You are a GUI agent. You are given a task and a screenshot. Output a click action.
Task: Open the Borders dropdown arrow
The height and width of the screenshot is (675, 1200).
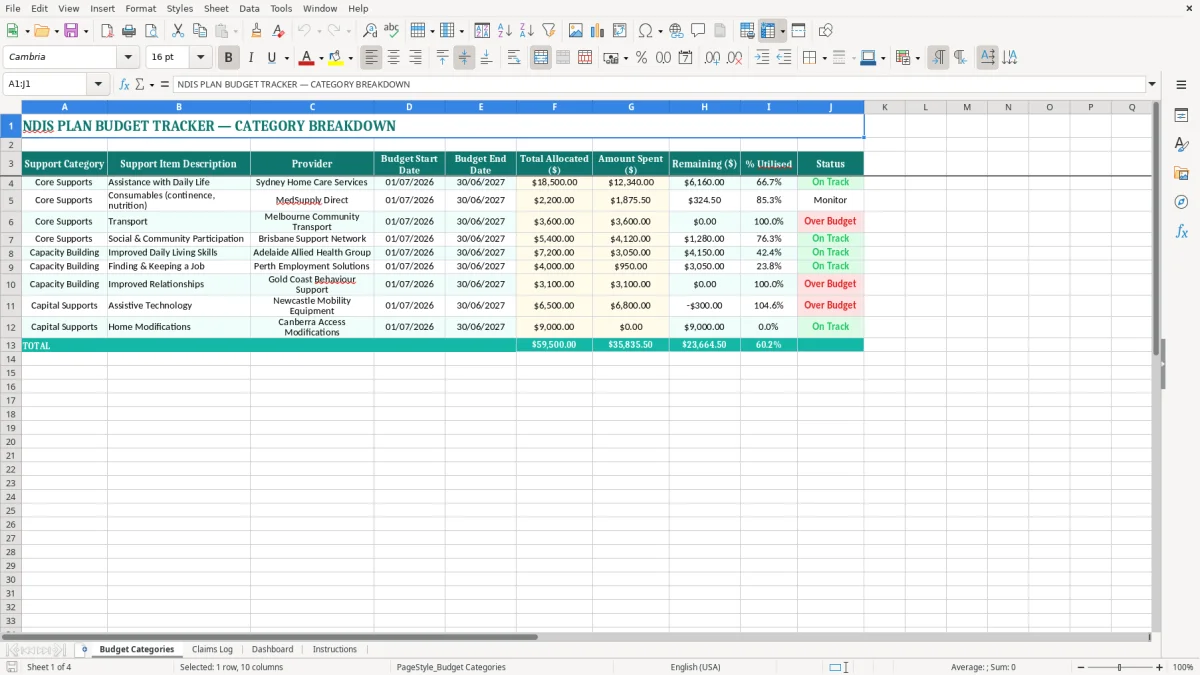(823, 58)
